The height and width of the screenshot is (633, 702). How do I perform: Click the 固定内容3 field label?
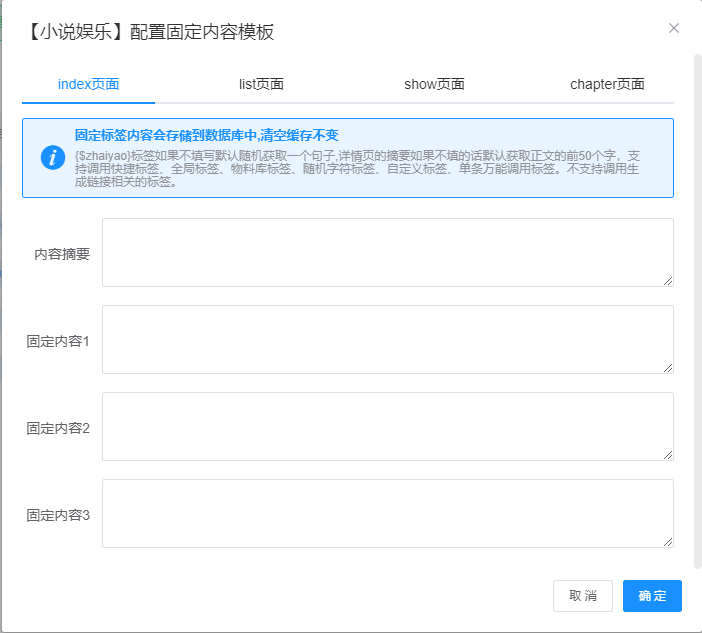click(58, 515)
